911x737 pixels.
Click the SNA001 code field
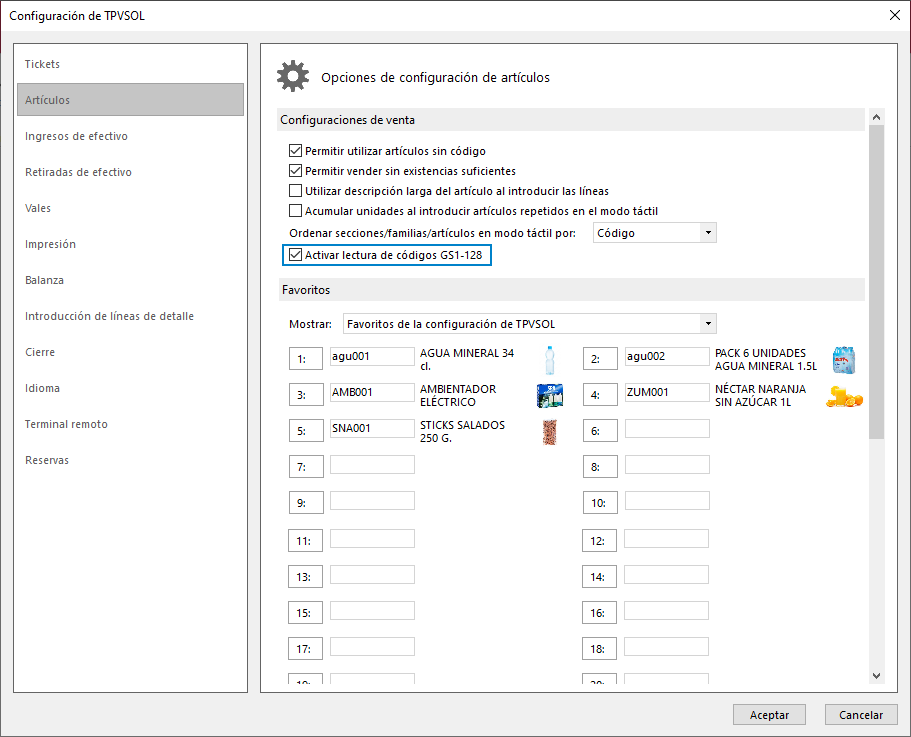coord(372,429)
